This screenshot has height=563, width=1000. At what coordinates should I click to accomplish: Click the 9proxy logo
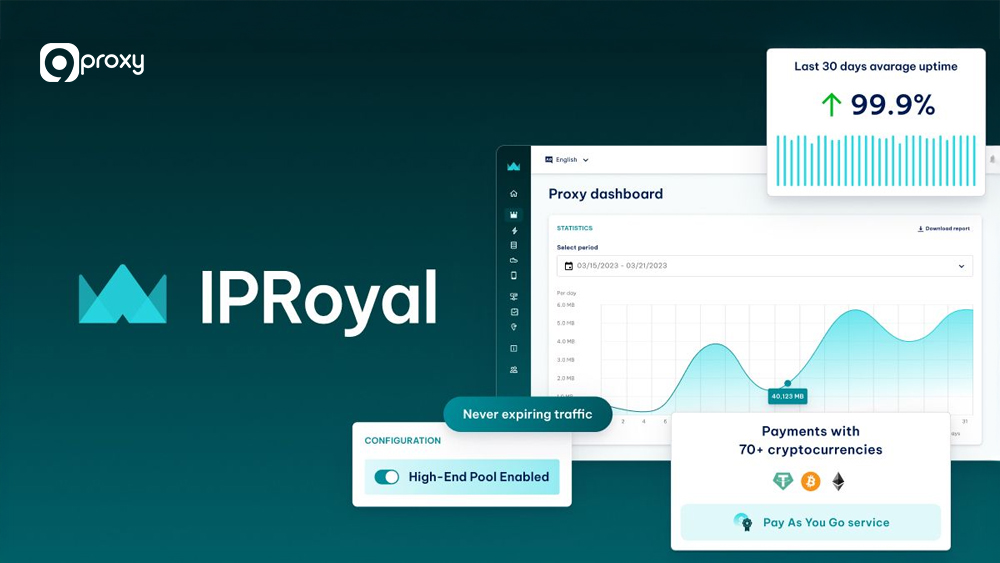click(92, 62)
